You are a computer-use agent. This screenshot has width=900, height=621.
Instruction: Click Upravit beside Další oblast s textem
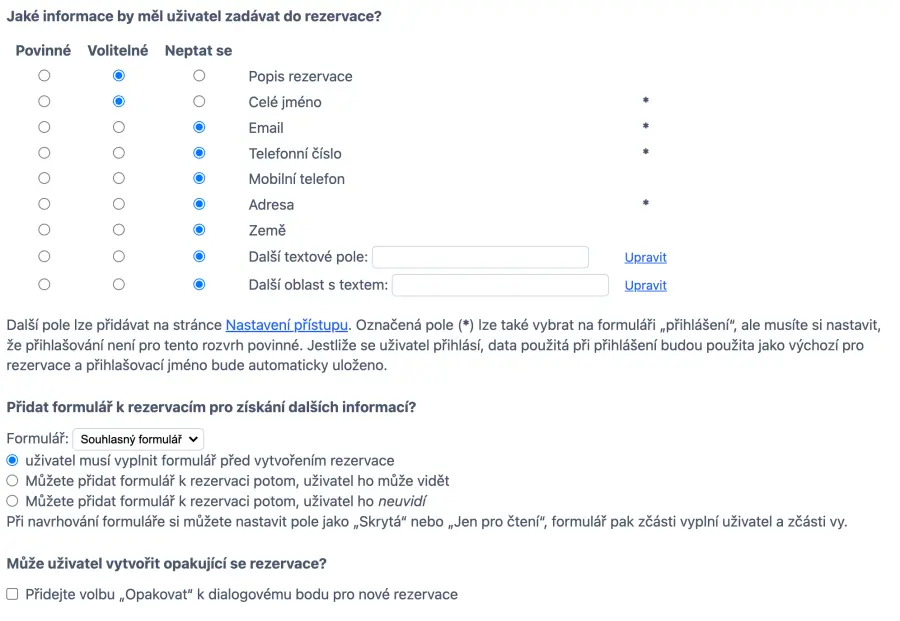coord(645,285)
